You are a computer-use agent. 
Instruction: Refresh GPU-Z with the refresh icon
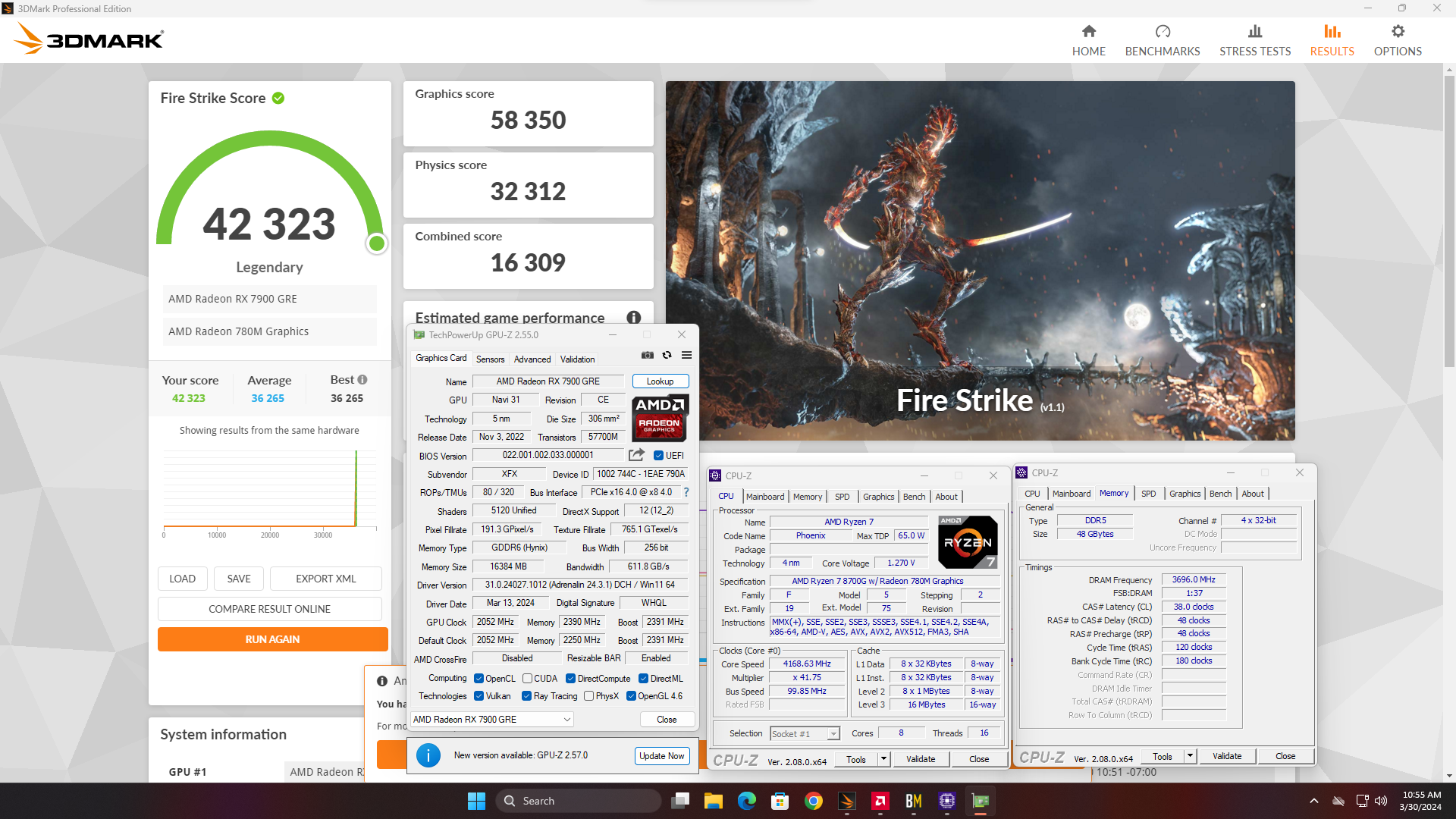pos(667,355)
